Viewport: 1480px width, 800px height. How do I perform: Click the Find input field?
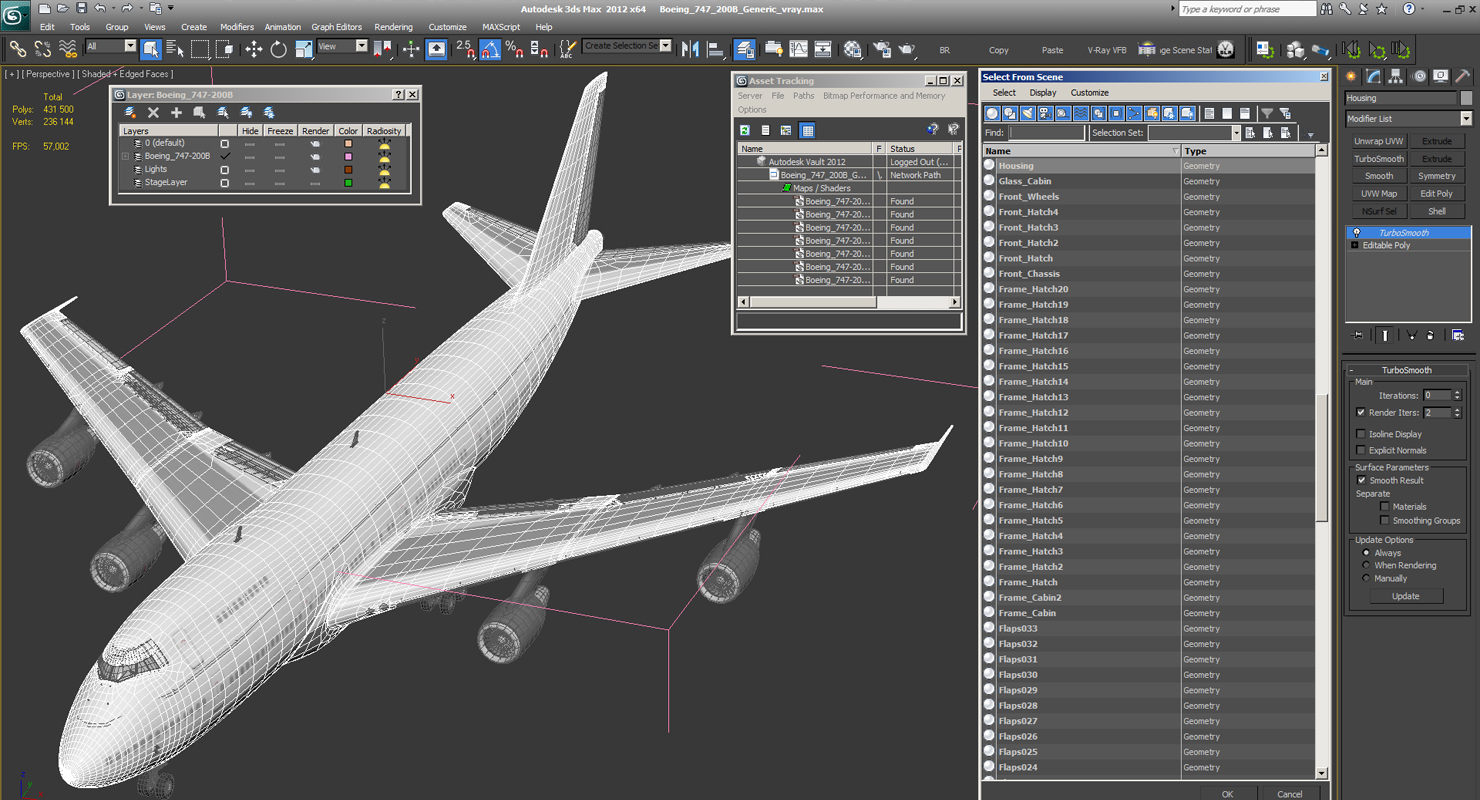[x=1046, y=133]
